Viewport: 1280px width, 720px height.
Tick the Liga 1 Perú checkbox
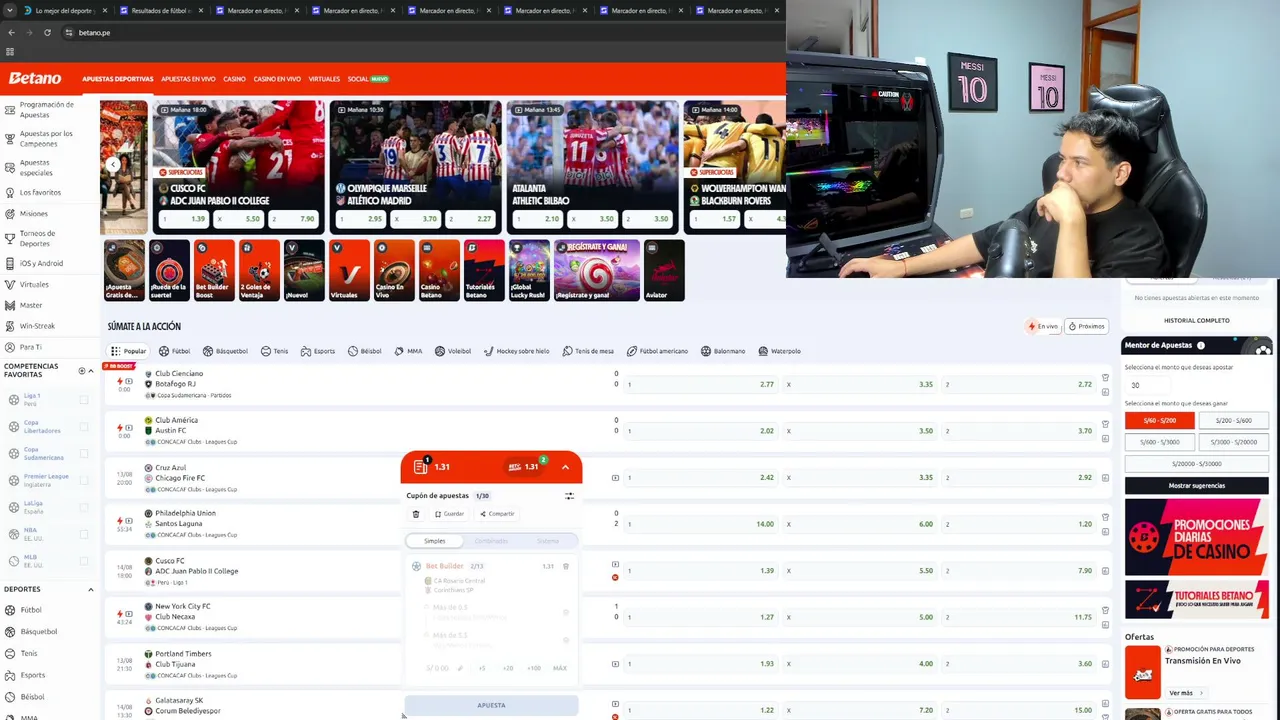83,400
